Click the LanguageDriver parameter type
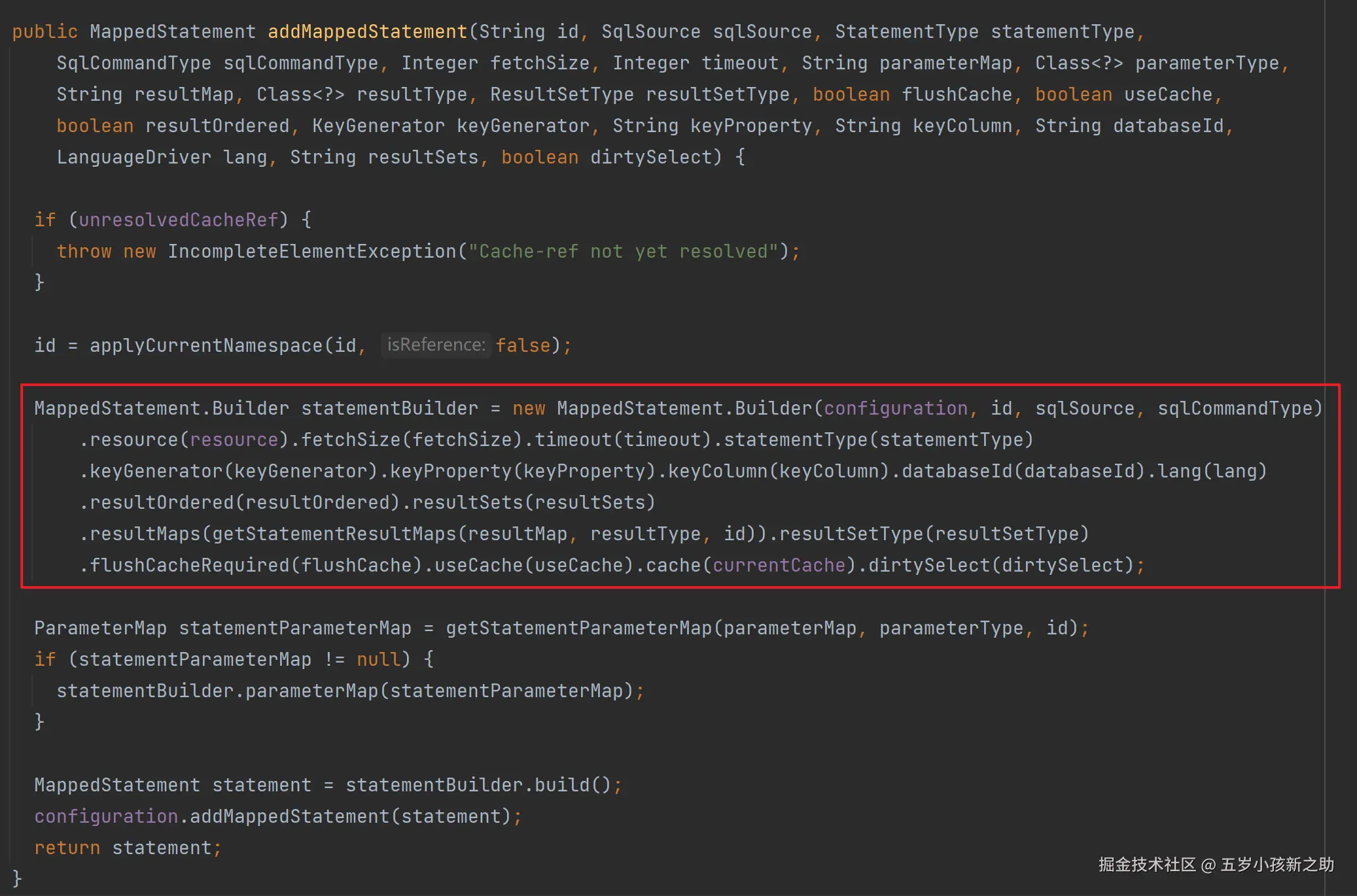Viewport: 1357px width, 896px height. point(133,157)
